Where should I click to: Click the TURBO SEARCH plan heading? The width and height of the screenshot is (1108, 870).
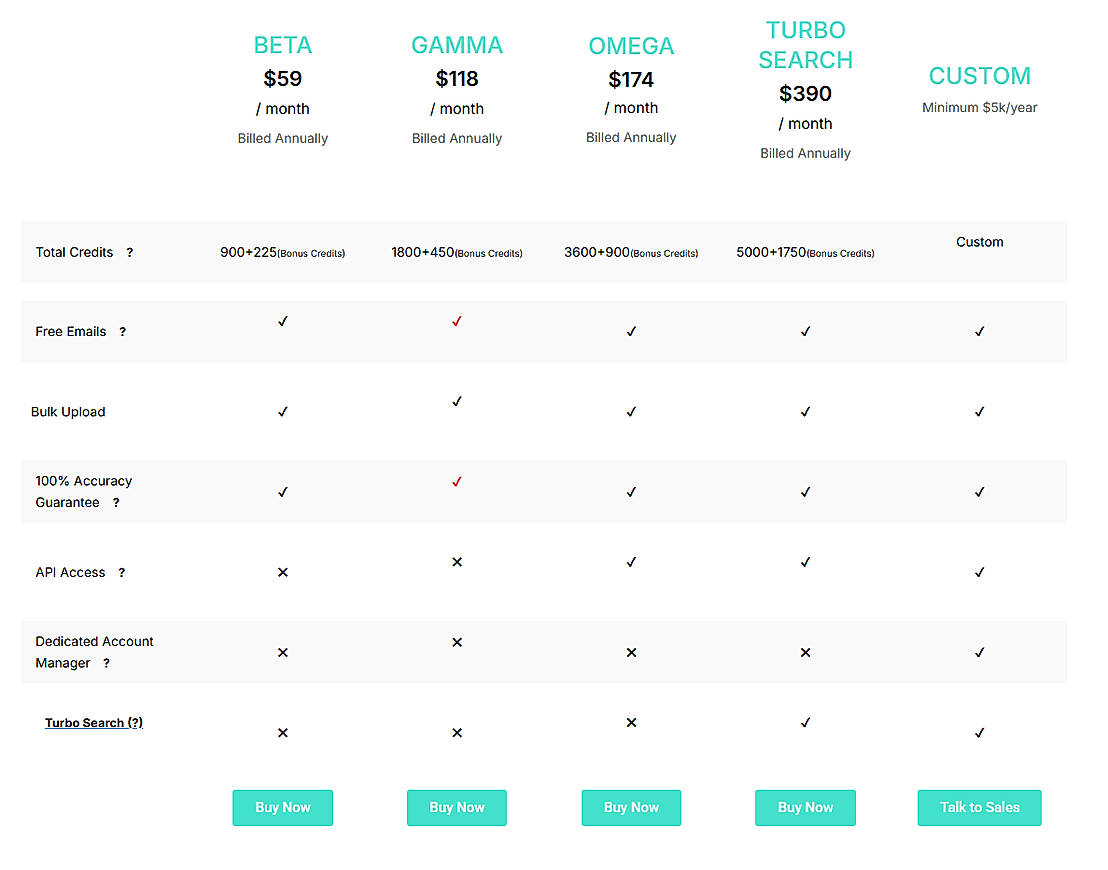(806, 45)
